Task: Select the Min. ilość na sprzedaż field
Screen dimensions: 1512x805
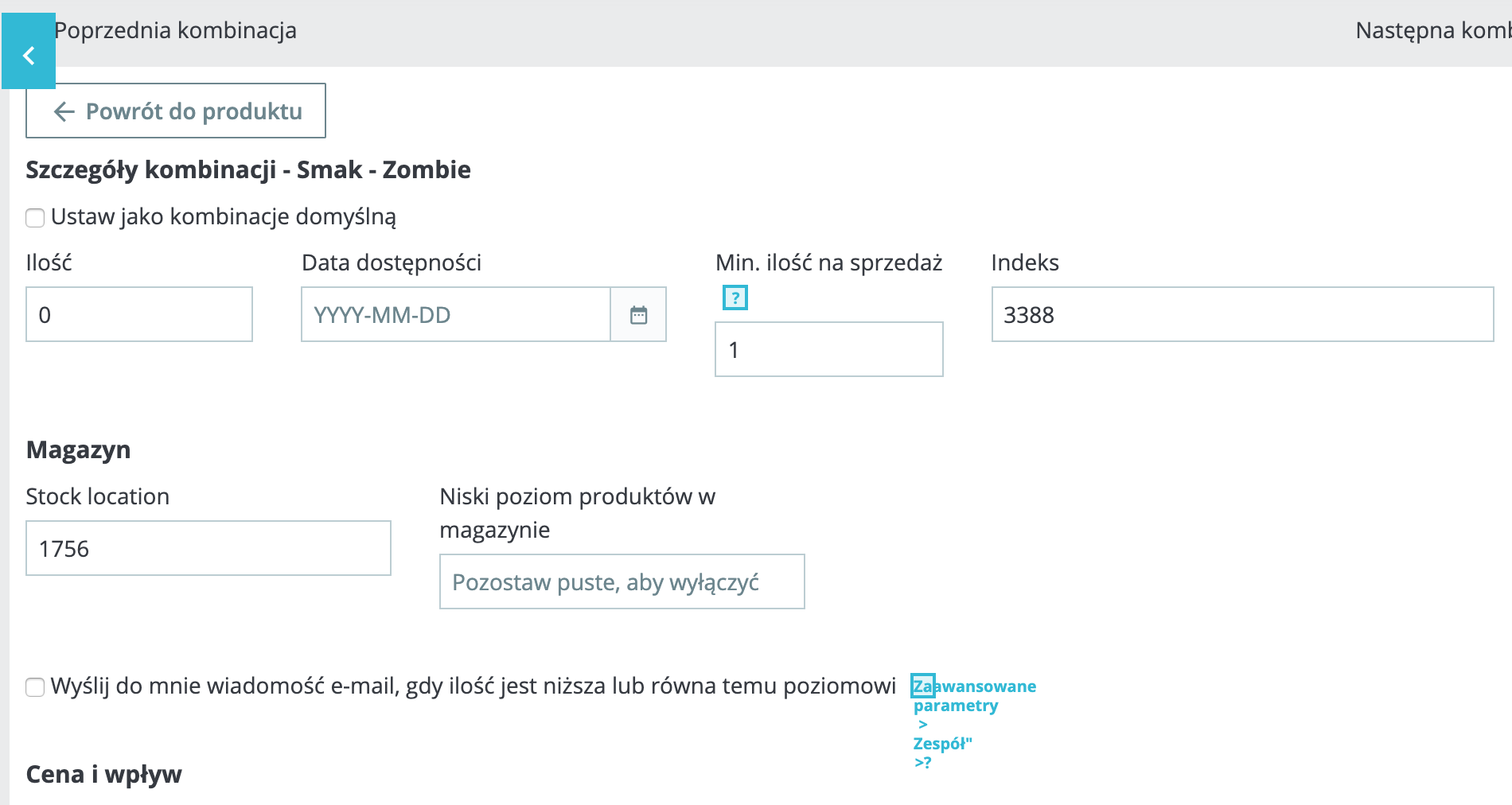Action: click(828, 349)
